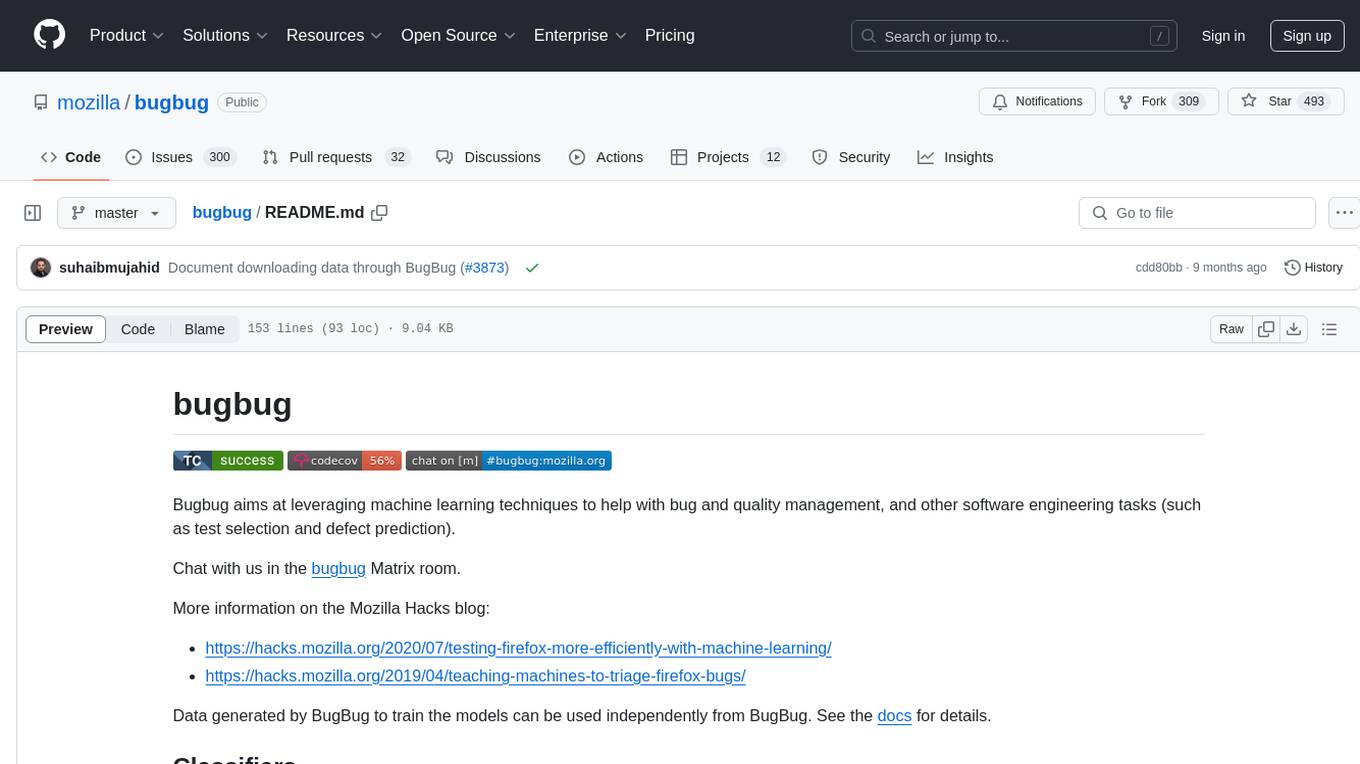Open commit cdd80bb
The width and height of the screenshot is (1360, 764).
[x=1159, y=268]
